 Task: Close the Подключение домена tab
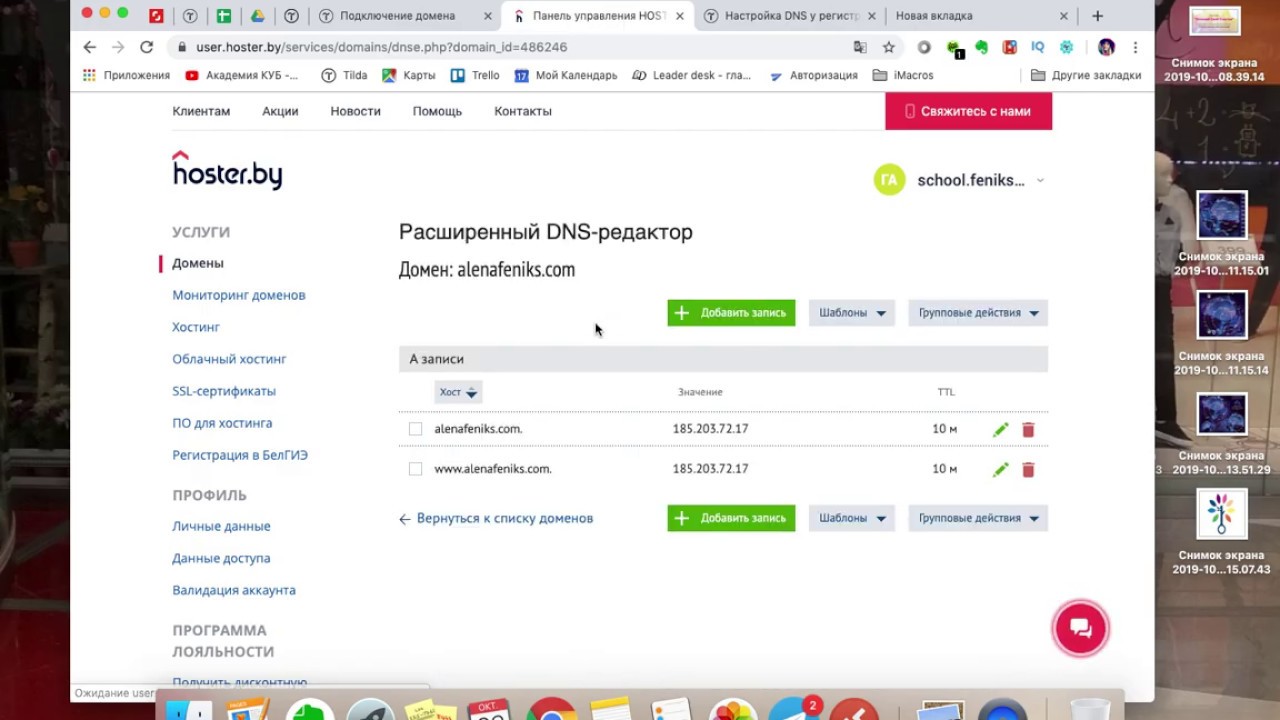[x=488, y=16]
